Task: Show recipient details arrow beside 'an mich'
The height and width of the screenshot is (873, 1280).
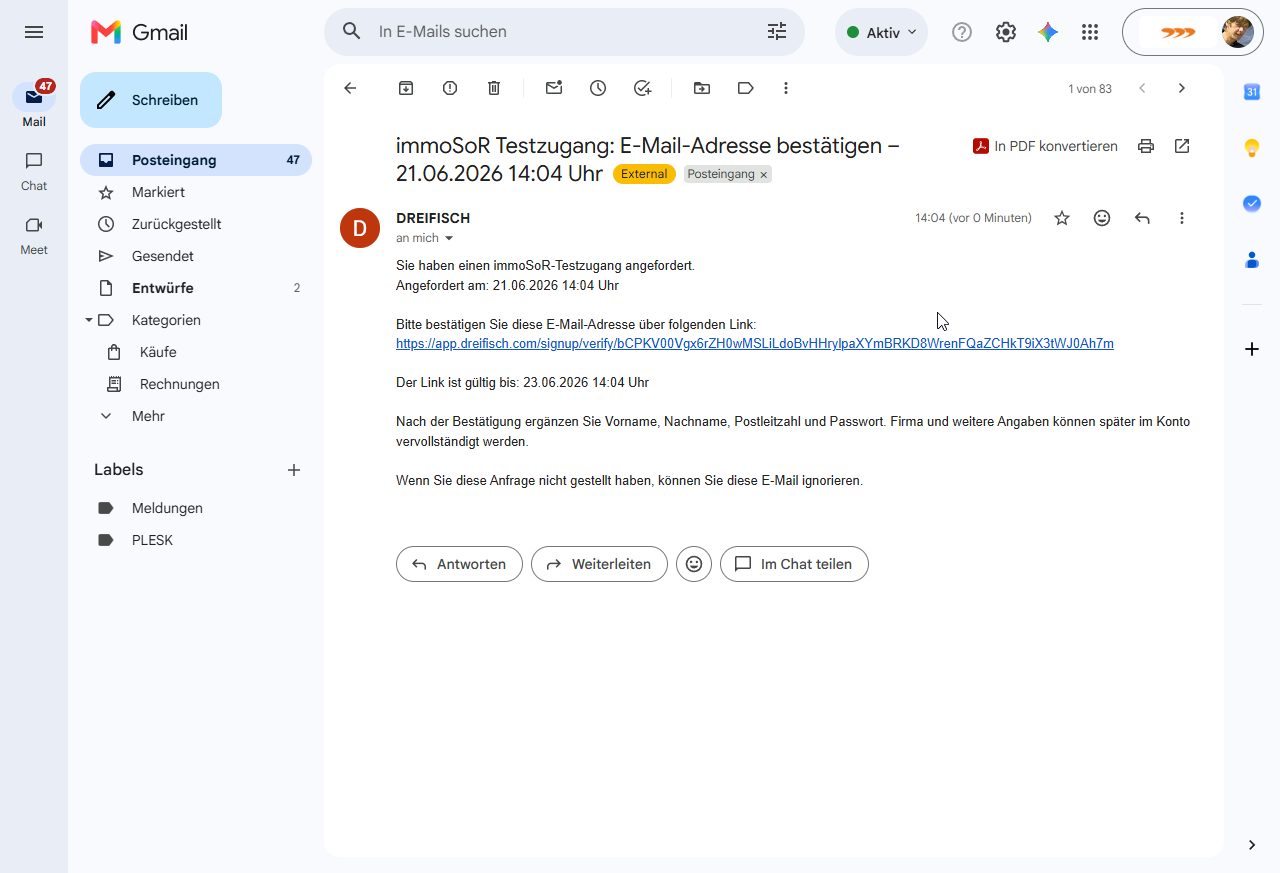Action: tap(449, 238)
